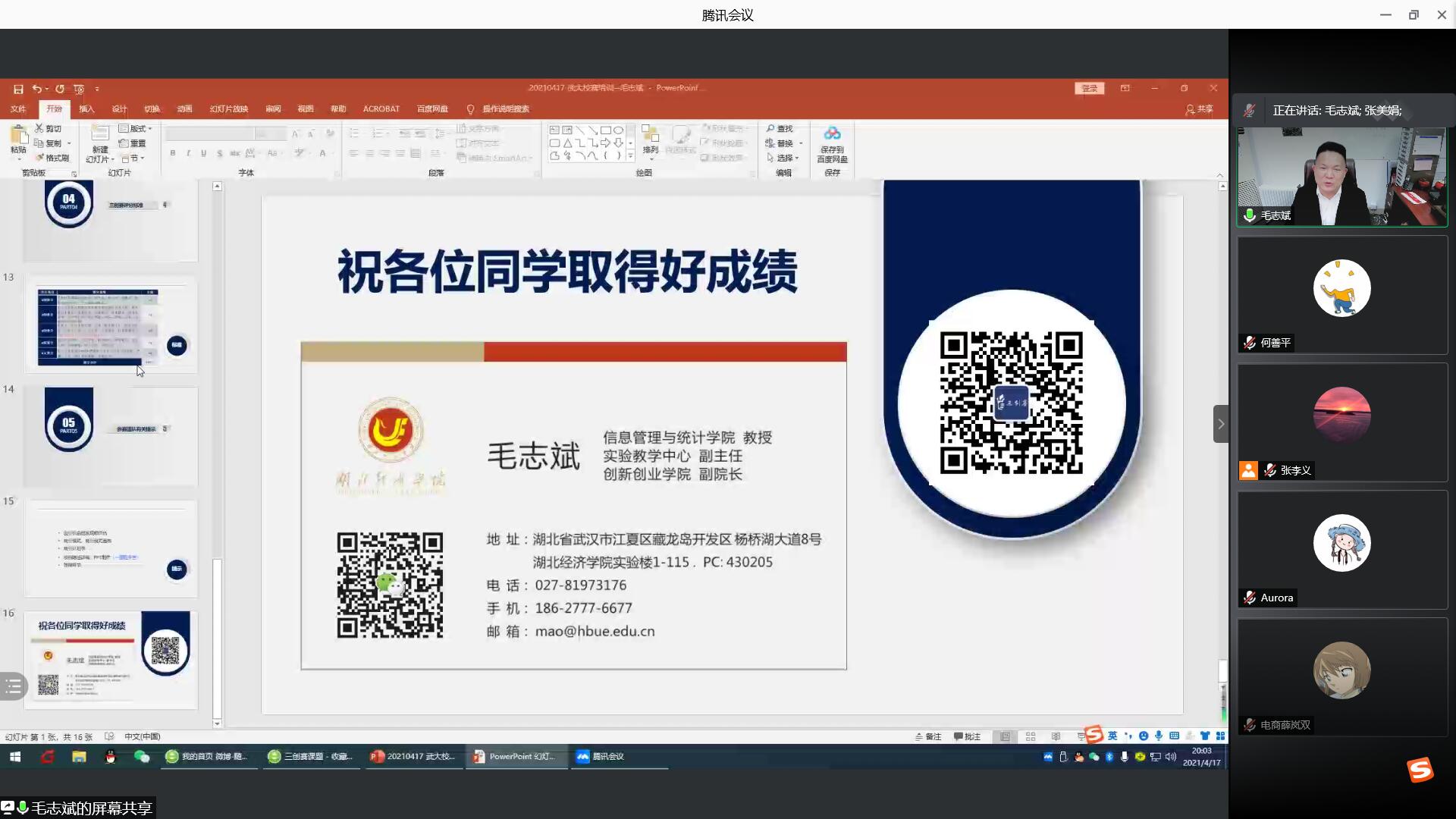Click 毛志斌's video tile
The width and height of the screenshot is (1456, 819).
(1342, 177)
